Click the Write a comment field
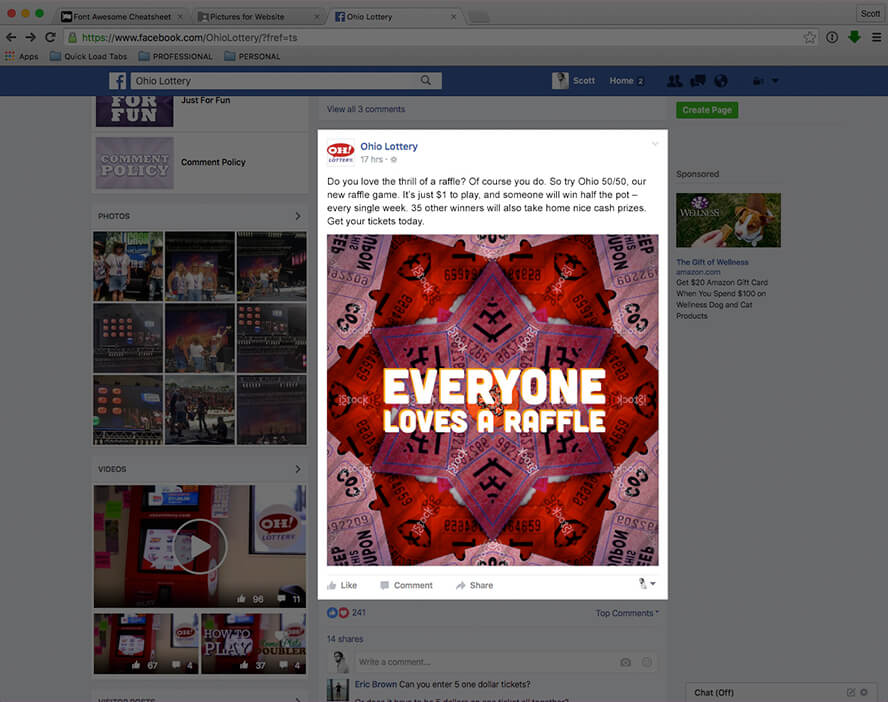The height and width of the screenshot is (702, 888). point(485,662)
